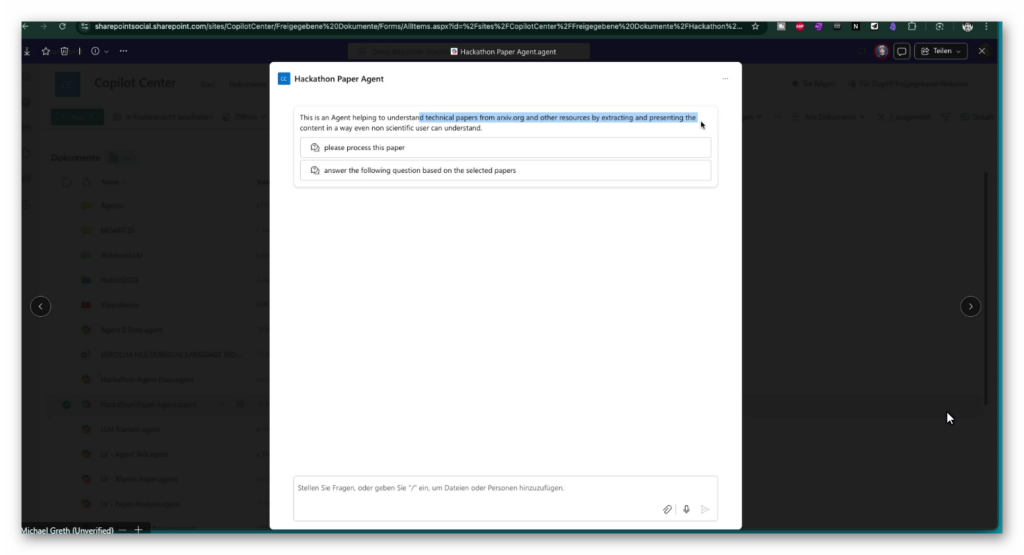Activate the microphone dictation icon
This screenshot has height=555, width=1024.
tap(686, 509)
